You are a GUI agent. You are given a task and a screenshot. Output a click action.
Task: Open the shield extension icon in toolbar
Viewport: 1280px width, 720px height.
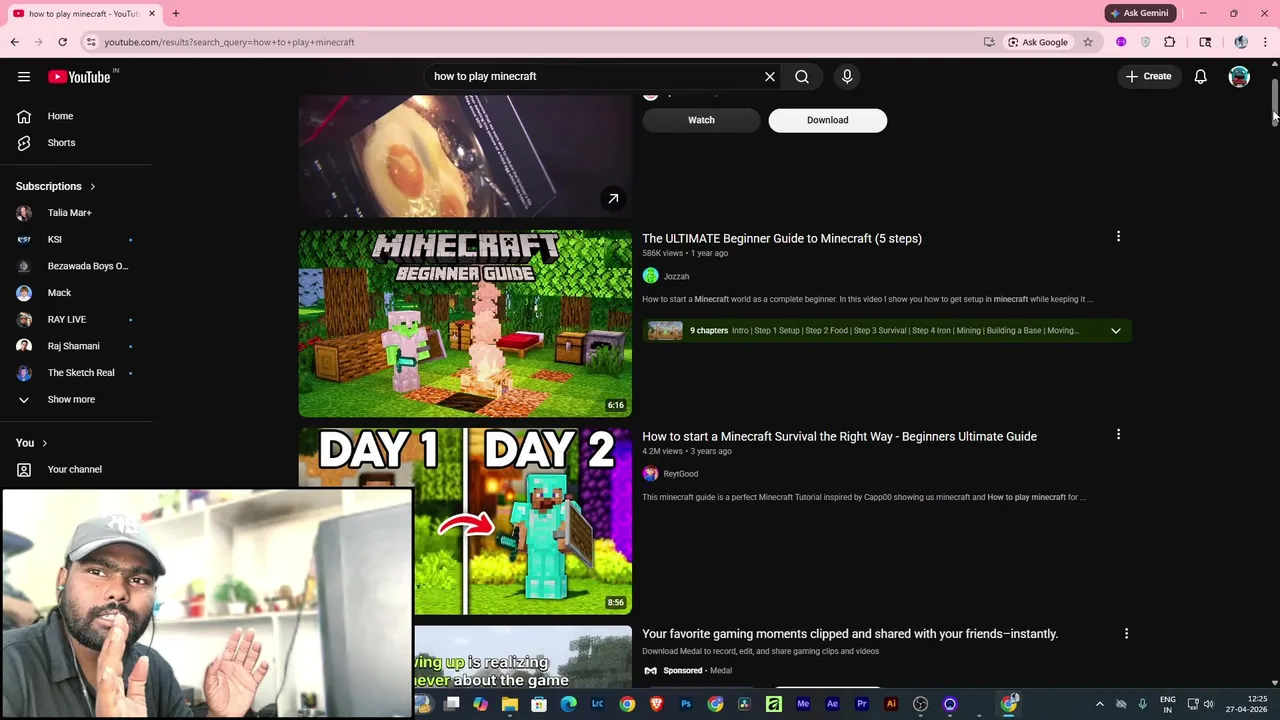(x=1145, y=42)
